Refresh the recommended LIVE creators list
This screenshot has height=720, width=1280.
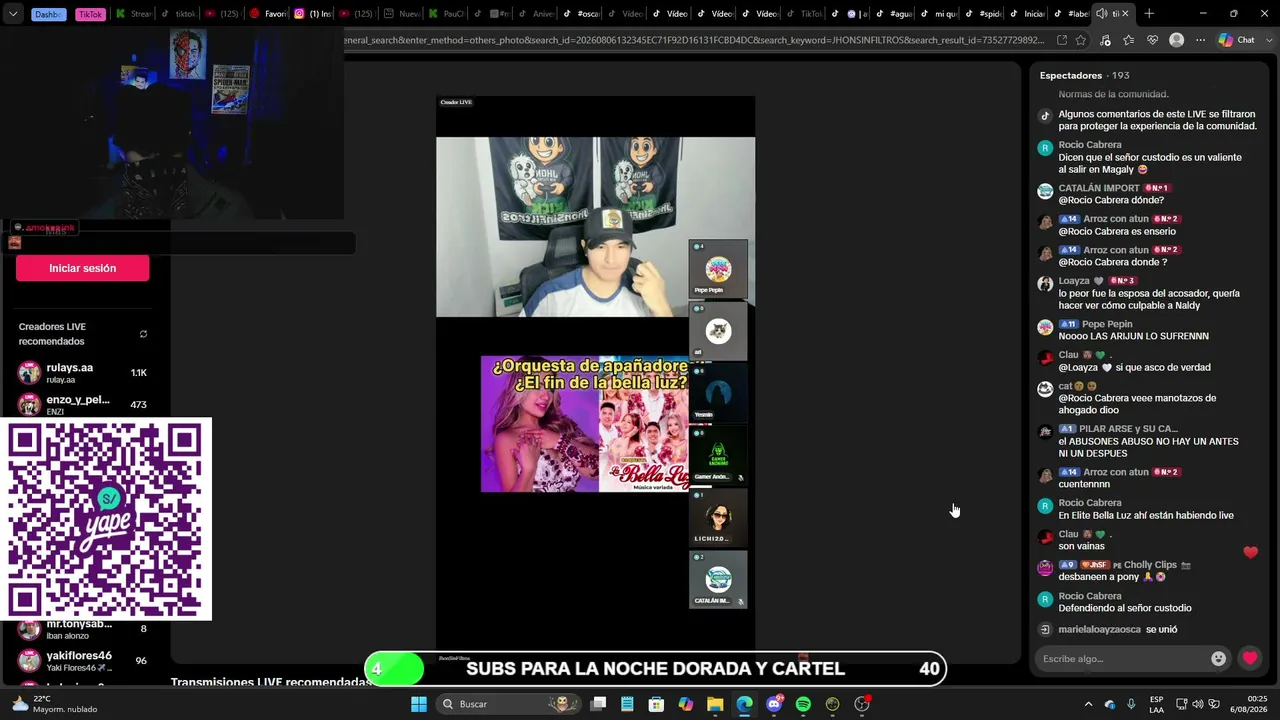(143, 334)
